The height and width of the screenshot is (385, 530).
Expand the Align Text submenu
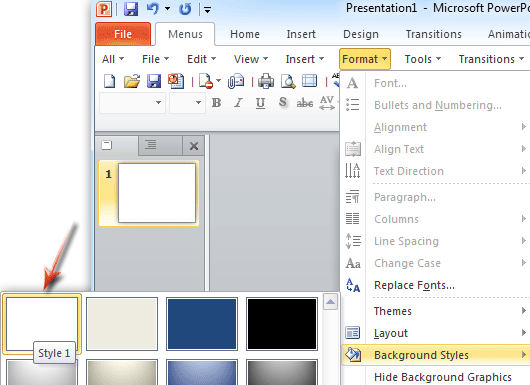coord(435,149)
